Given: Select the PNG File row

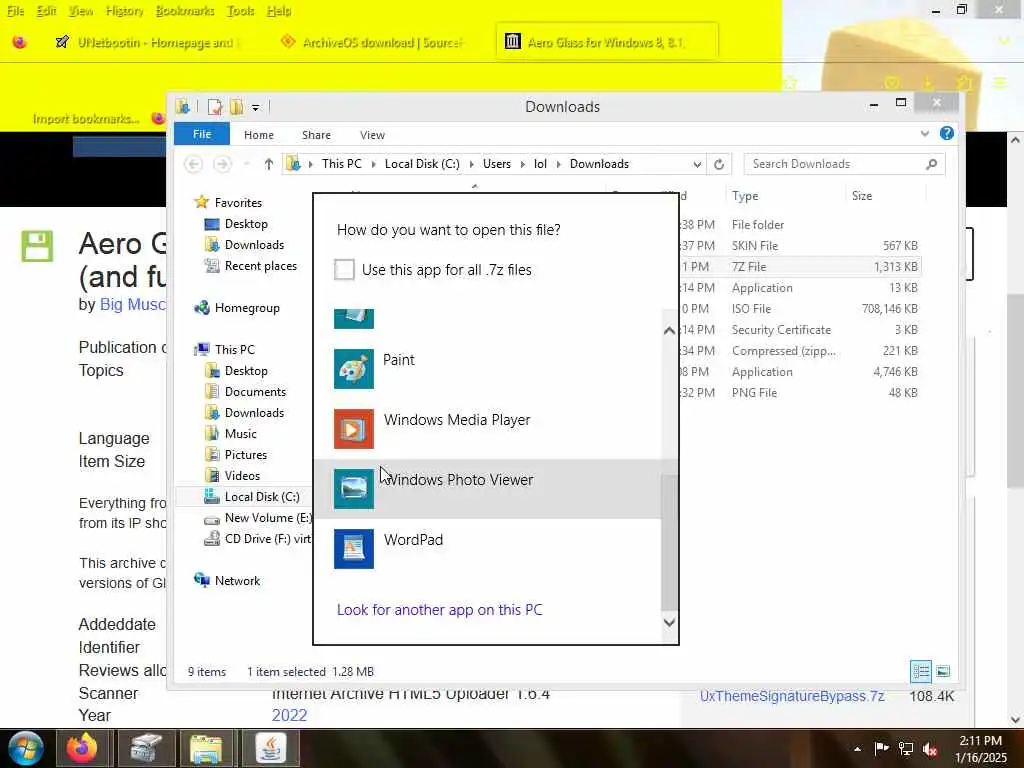Looking at the screenshot, I should 800,392.
